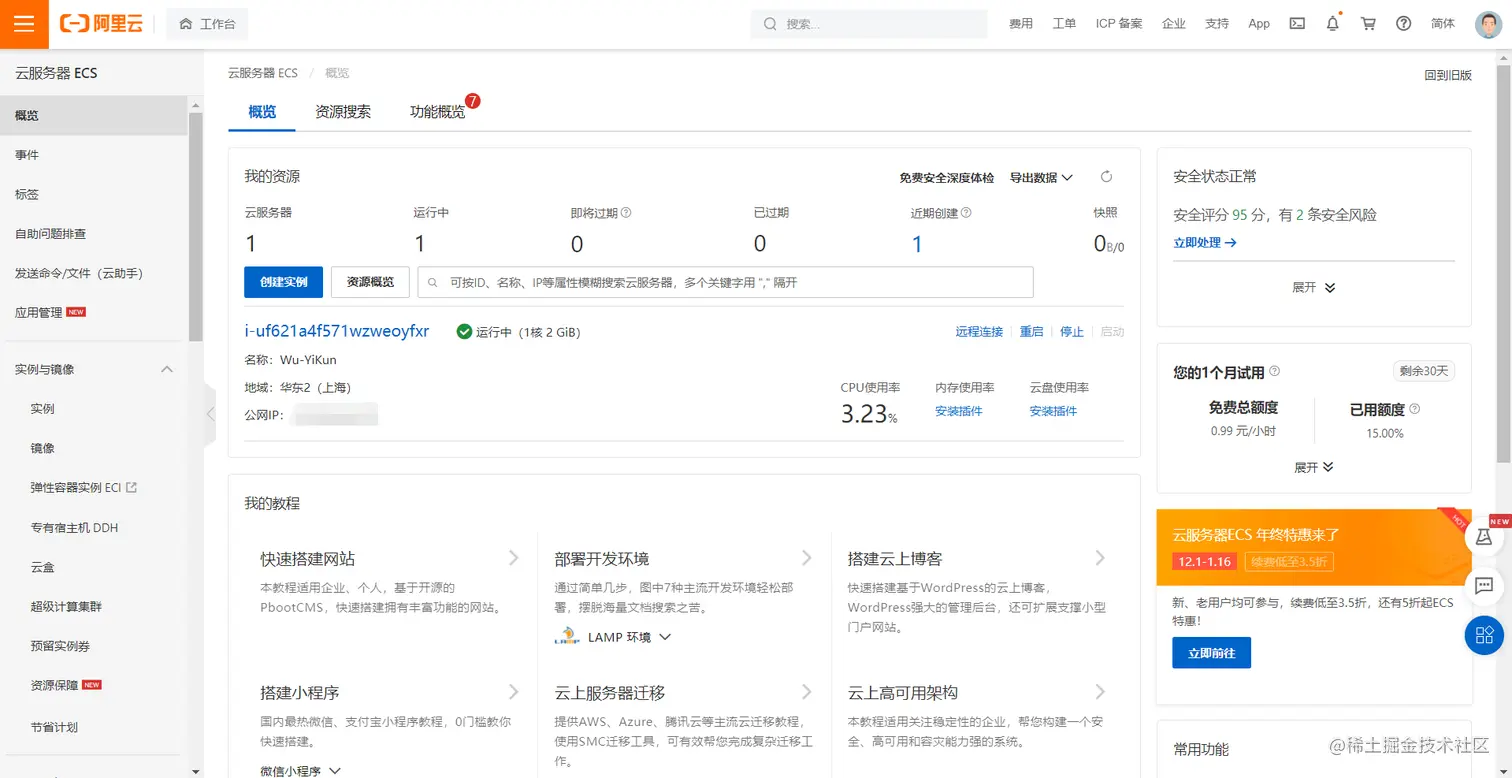
Task: Switch language with 简体
Action: [x=1442, y=24]
